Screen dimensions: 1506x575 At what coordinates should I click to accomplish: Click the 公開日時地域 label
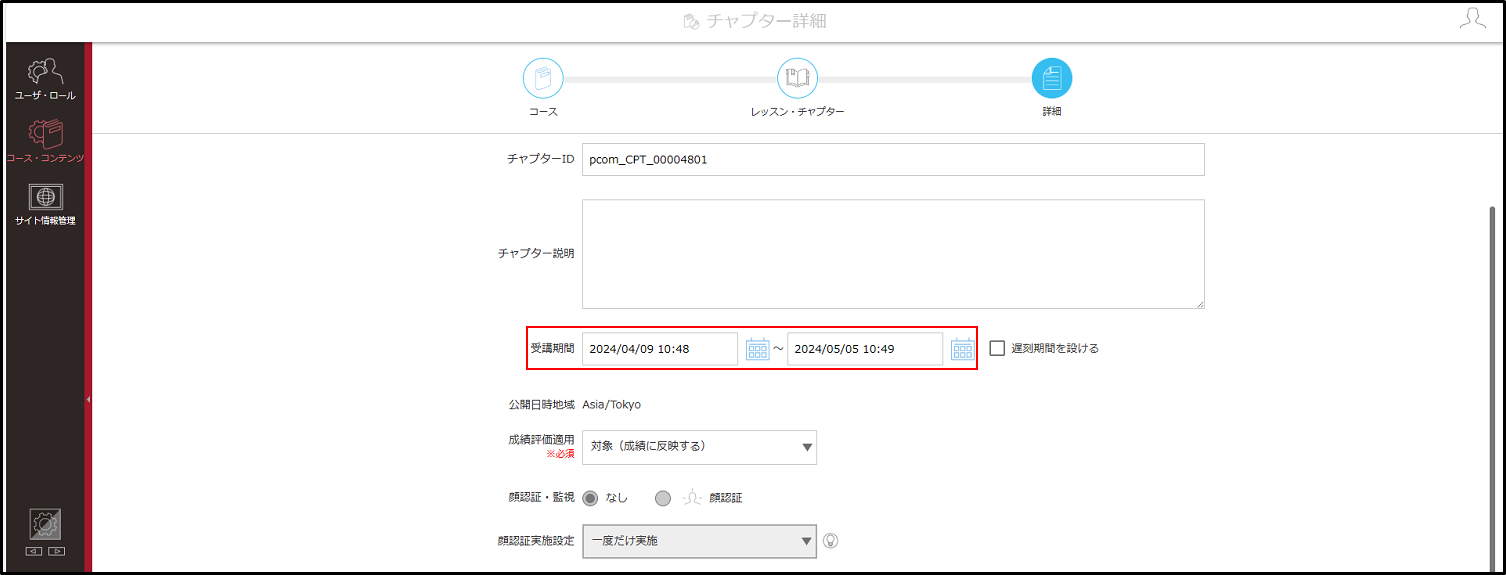[x=541, y=405]
